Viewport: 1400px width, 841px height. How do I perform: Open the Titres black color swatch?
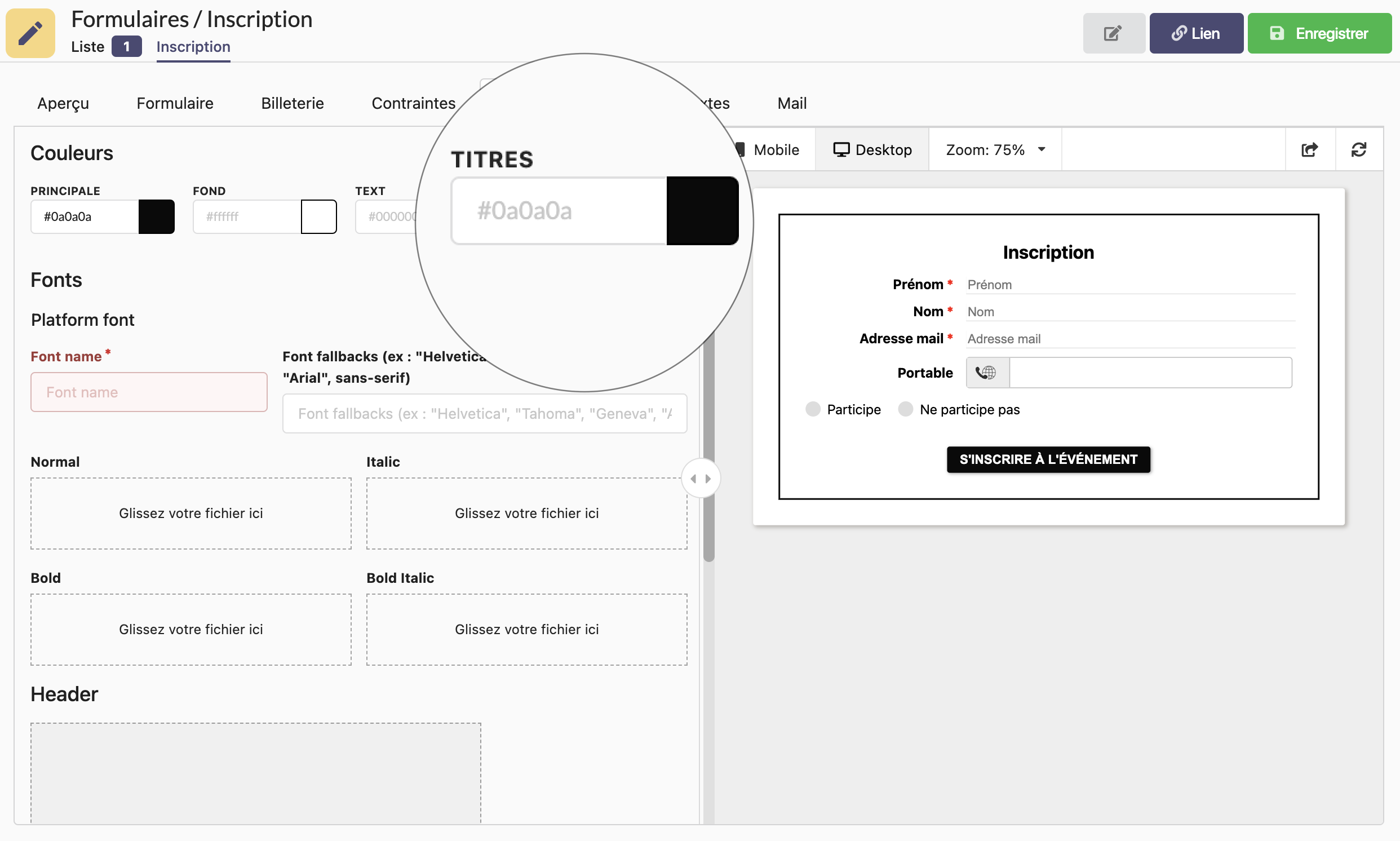[702, 211]
